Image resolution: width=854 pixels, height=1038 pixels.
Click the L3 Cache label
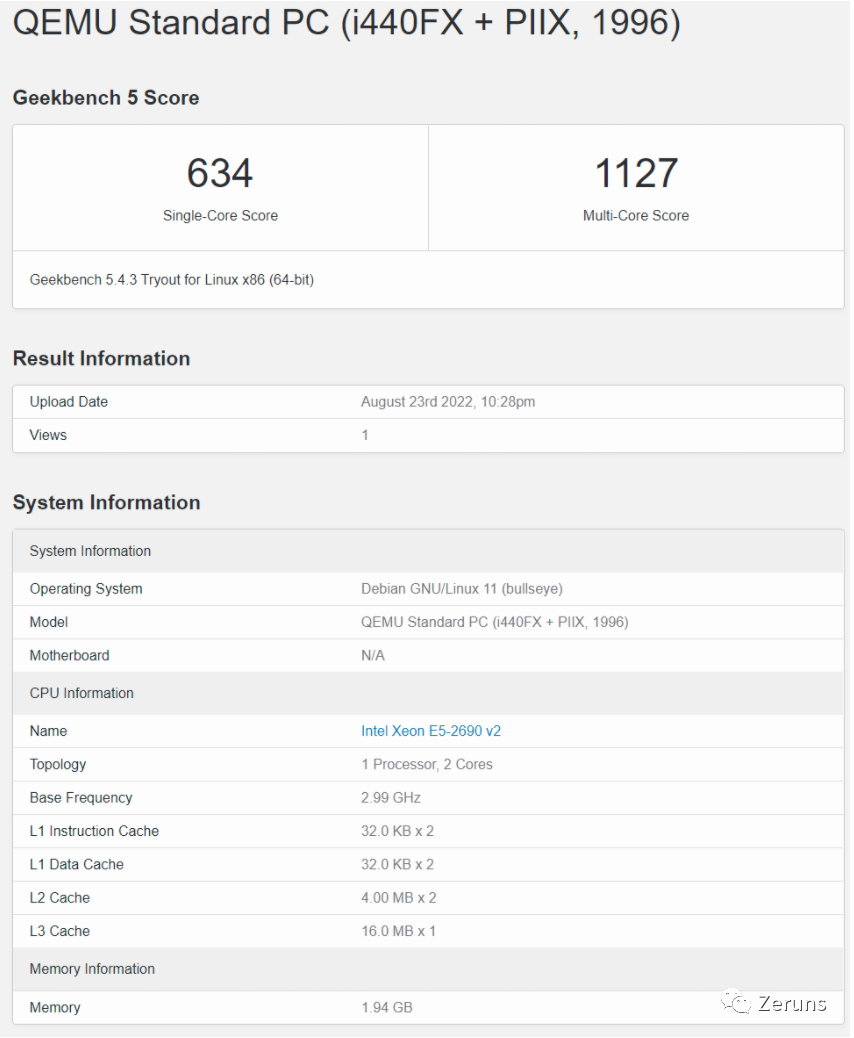point(60,931)
